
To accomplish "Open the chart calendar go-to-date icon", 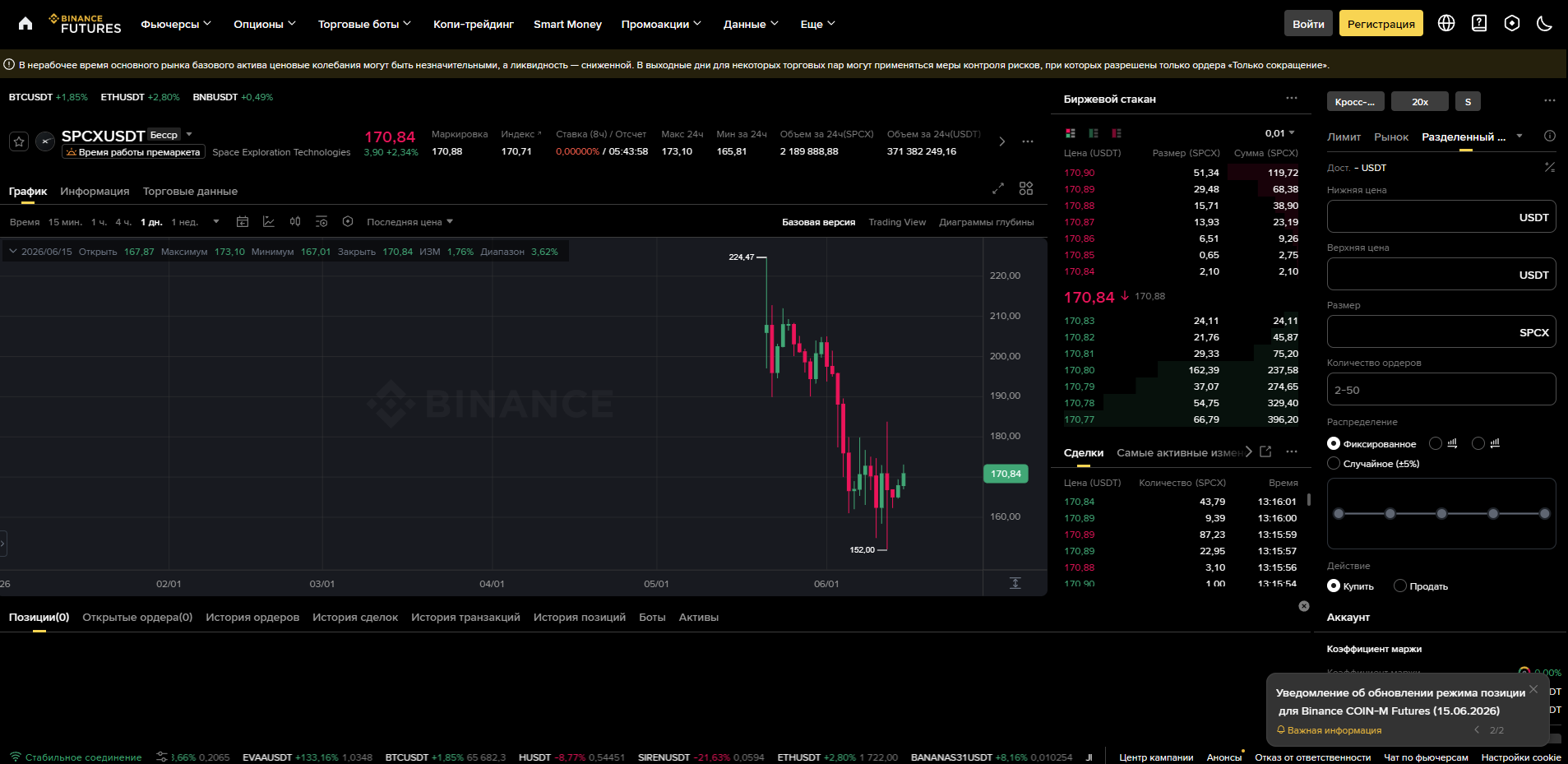I will (x=243, y=221).
